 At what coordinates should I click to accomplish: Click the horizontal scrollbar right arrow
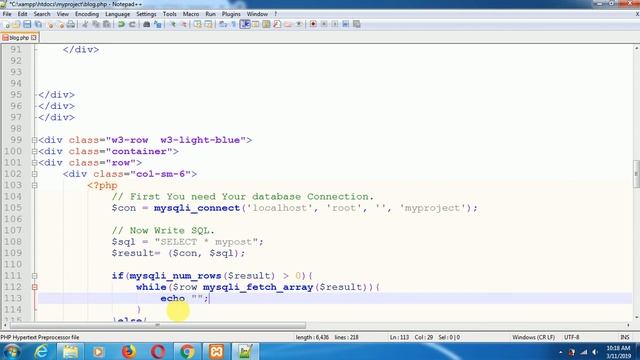(628, 325)
